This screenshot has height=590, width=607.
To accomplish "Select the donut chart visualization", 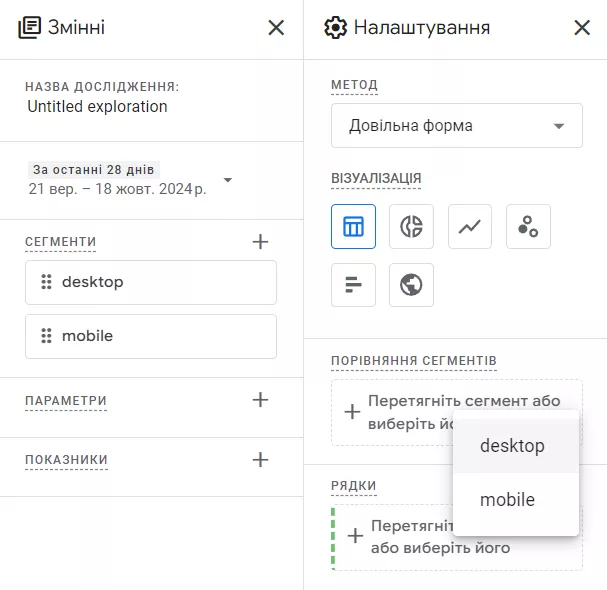I will tap(411, 226).
